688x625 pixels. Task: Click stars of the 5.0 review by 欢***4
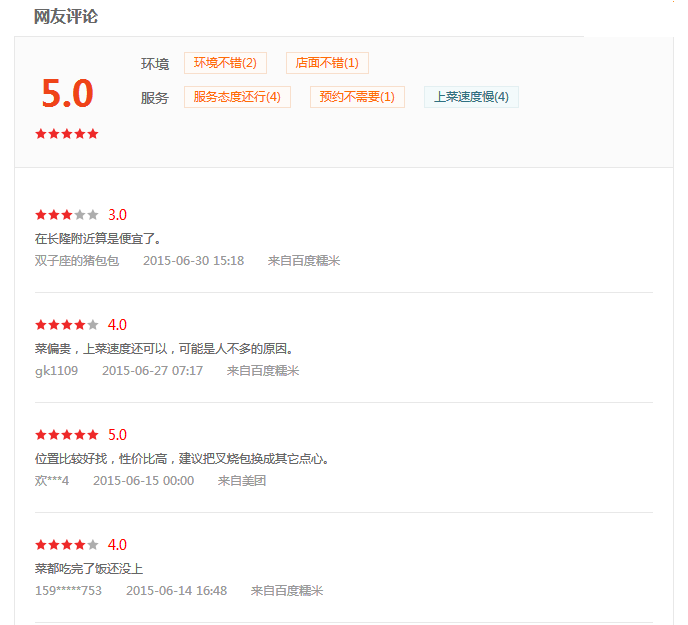pos(67,435)
